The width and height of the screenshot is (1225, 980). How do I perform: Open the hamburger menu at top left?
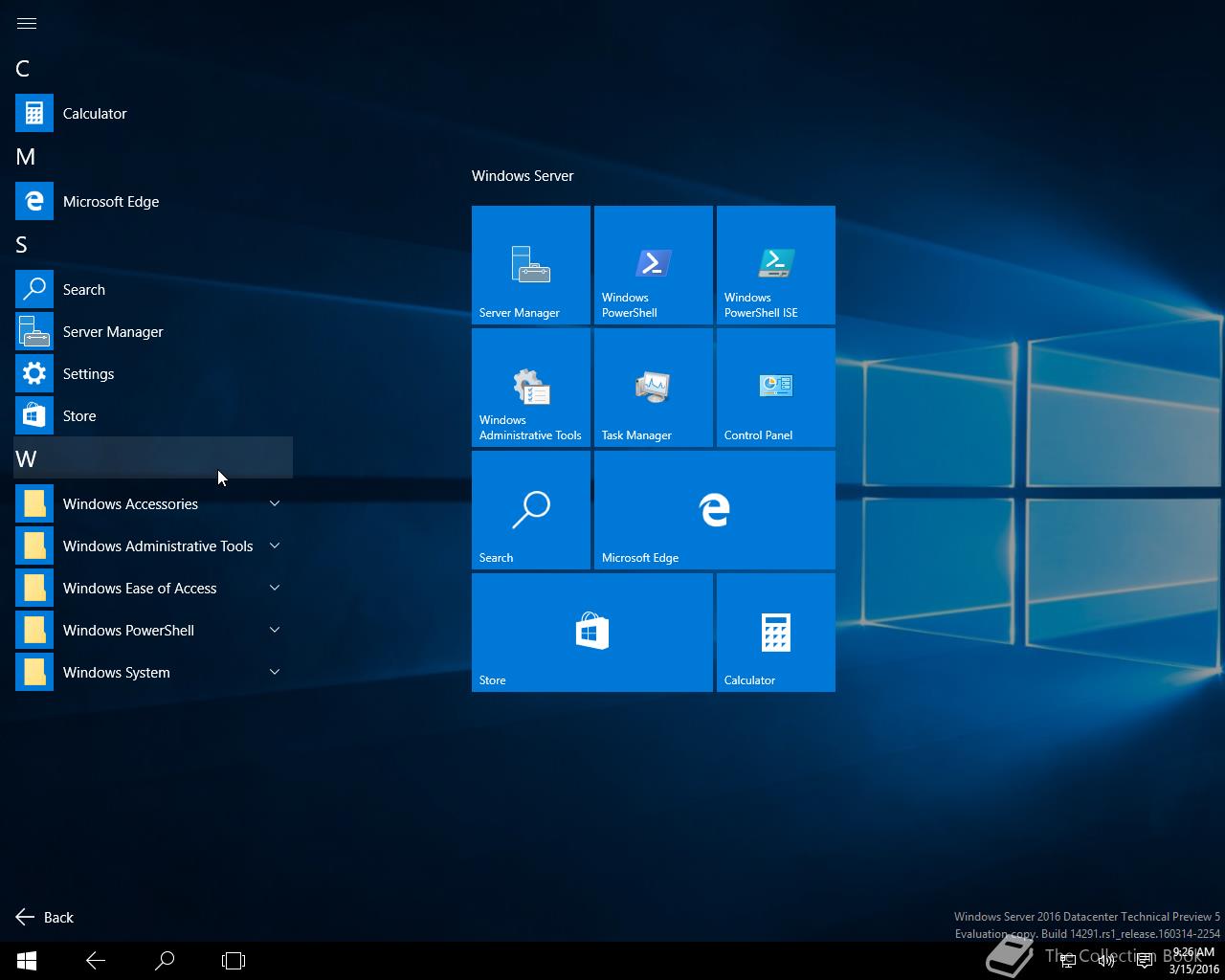pyautogui.click(x=27, y=24)
